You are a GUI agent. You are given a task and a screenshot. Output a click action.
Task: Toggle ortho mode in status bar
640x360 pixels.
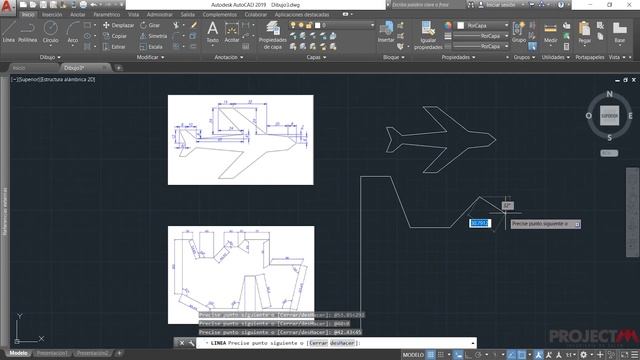(x=468, y=355)
